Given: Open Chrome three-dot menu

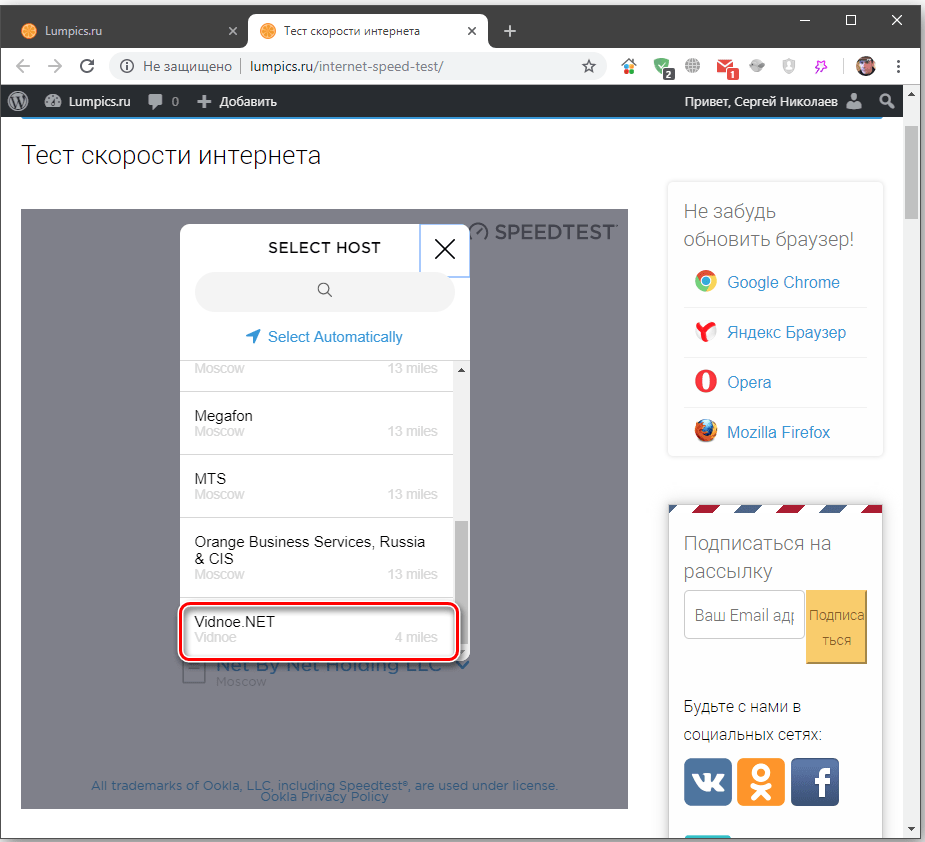Looking at the screenshot, I should (x=897, y=66).
